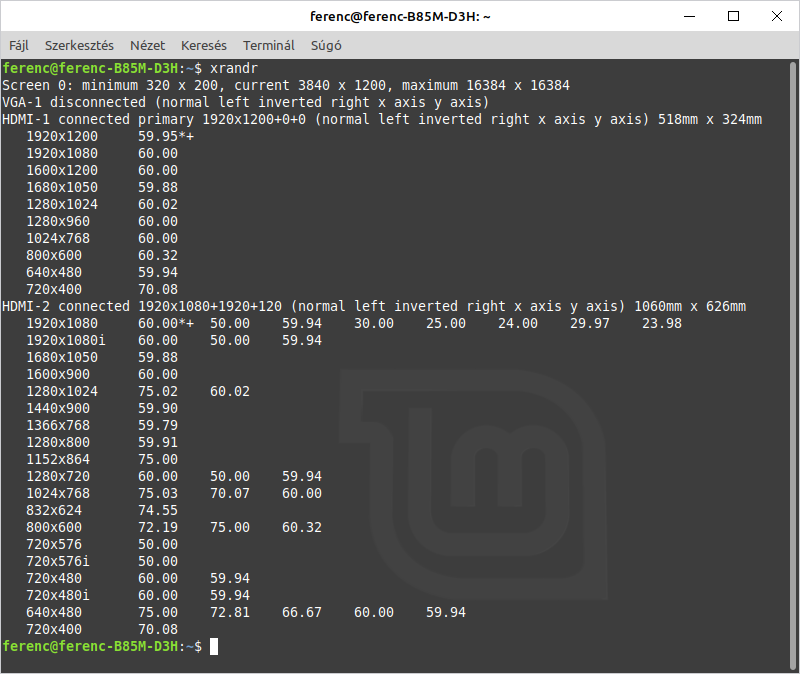Click the '1920x1200' resolution under HDMI-1
Viewport: 800px width, 674px height.
(62, 136)
